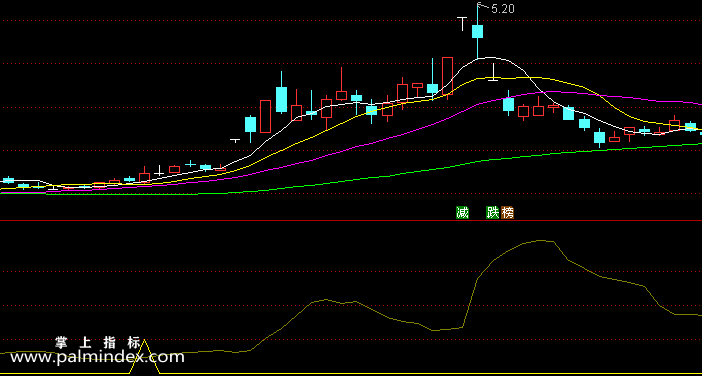The image size is (702, 376).
Task: Click the 掌上指标 watermark text
Action: [x=98, y=343]
